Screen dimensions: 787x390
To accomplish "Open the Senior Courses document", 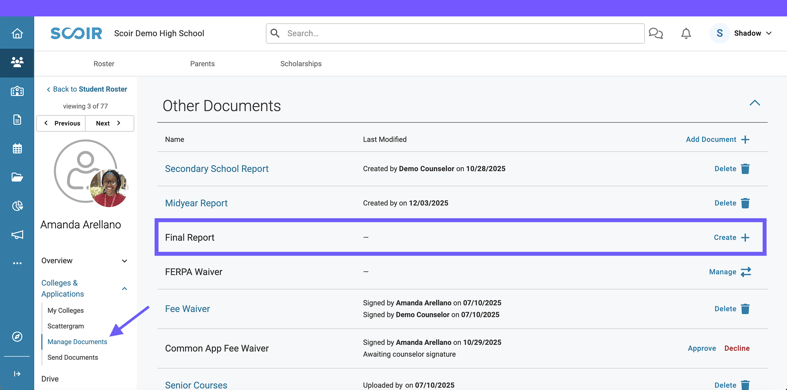I will pyautogui.click(x=196, y=385).
